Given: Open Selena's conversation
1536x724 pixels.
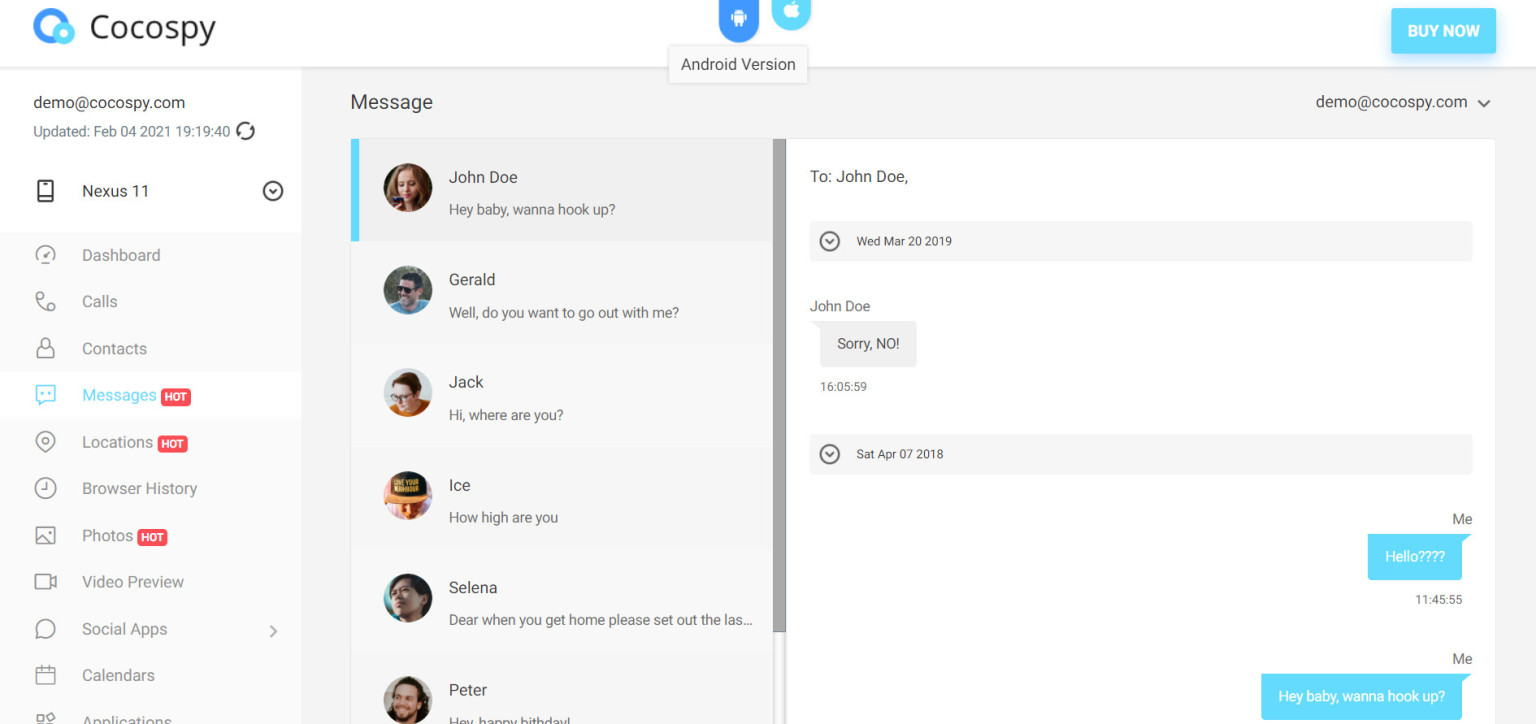Looking at the screenshot, I should 562,600.
